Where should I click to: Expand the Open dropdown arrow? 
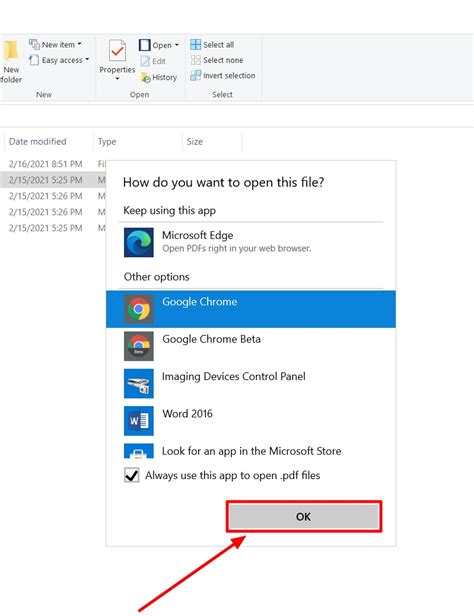[x=177, y=45]
